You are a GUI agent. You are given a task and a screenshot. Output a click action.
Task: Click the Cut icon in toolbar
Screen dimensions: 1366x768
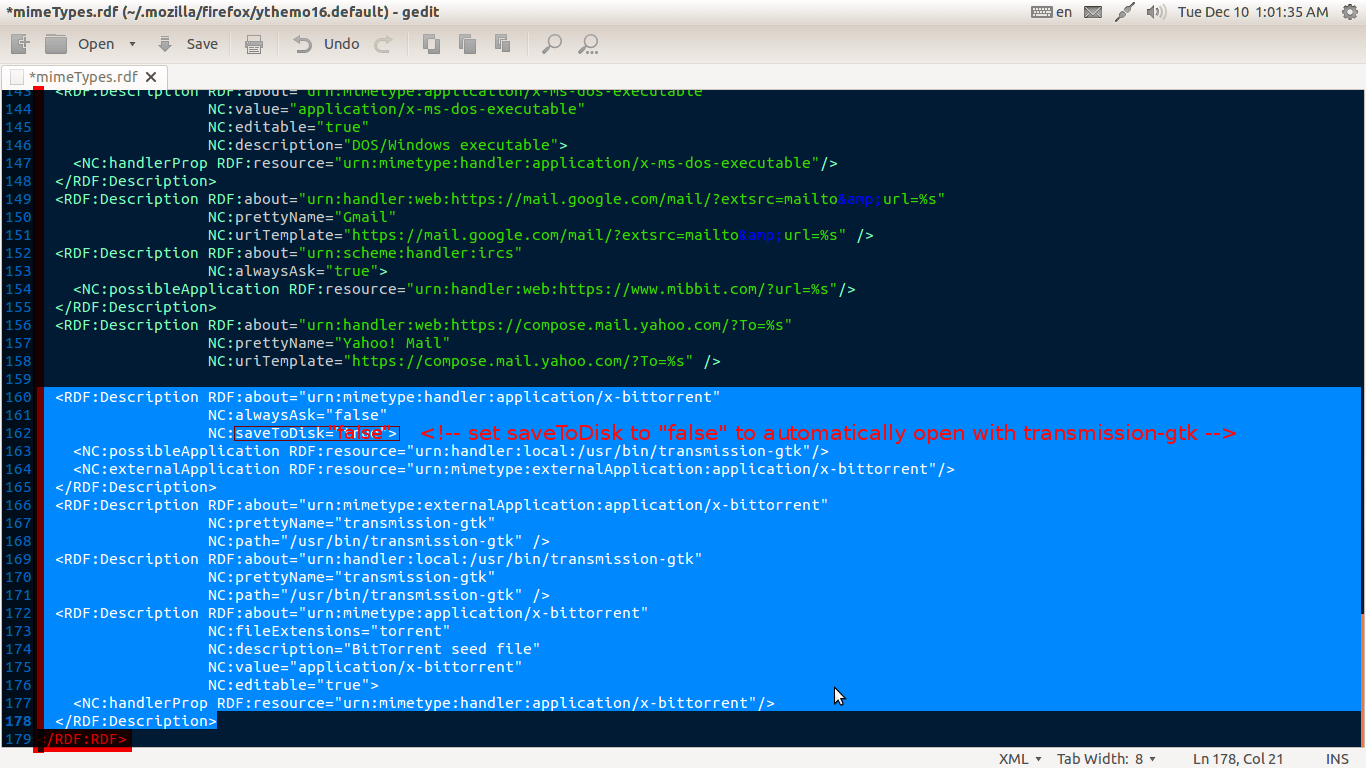(431, 44)
